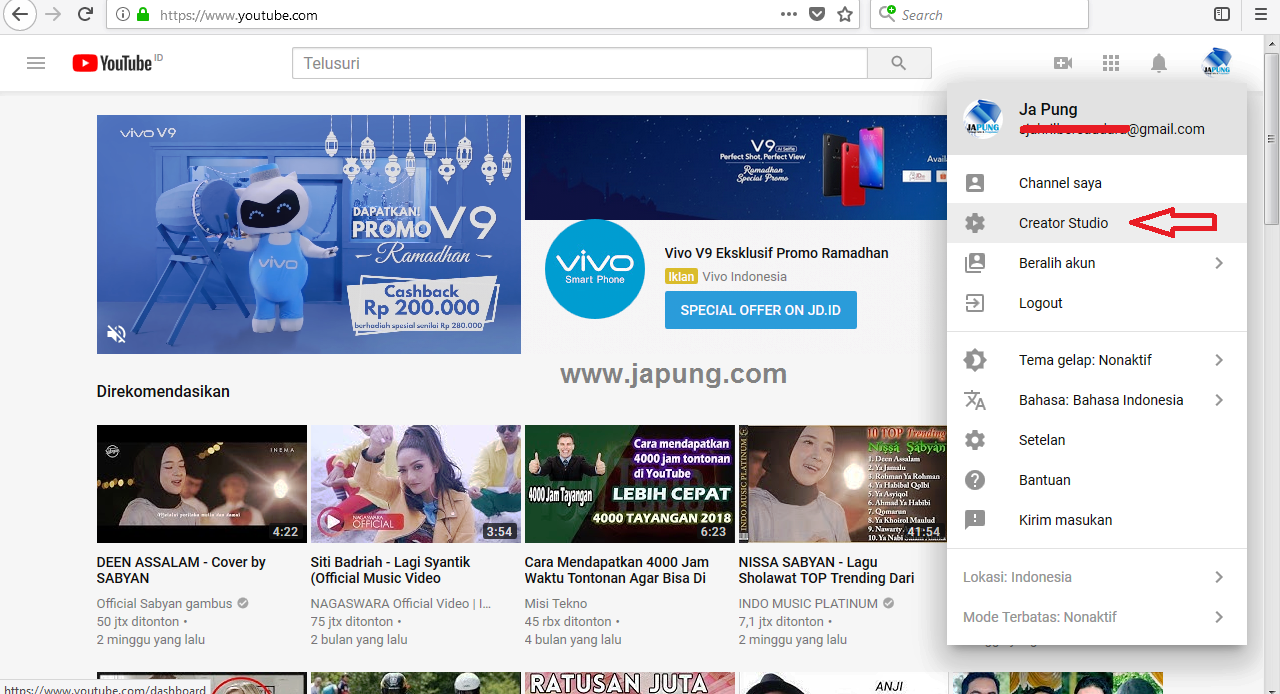The width and height of the screenshot is (1280, 694).
Task: Toggle the browser sidebar icon
Action: tap(1222, 14)
